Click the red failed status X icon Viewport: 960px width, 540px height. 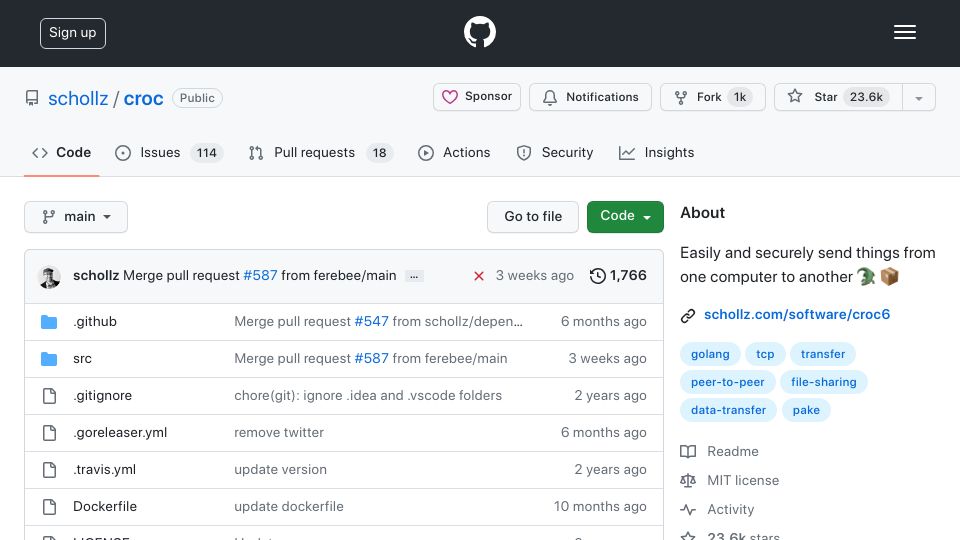(479, 276)
